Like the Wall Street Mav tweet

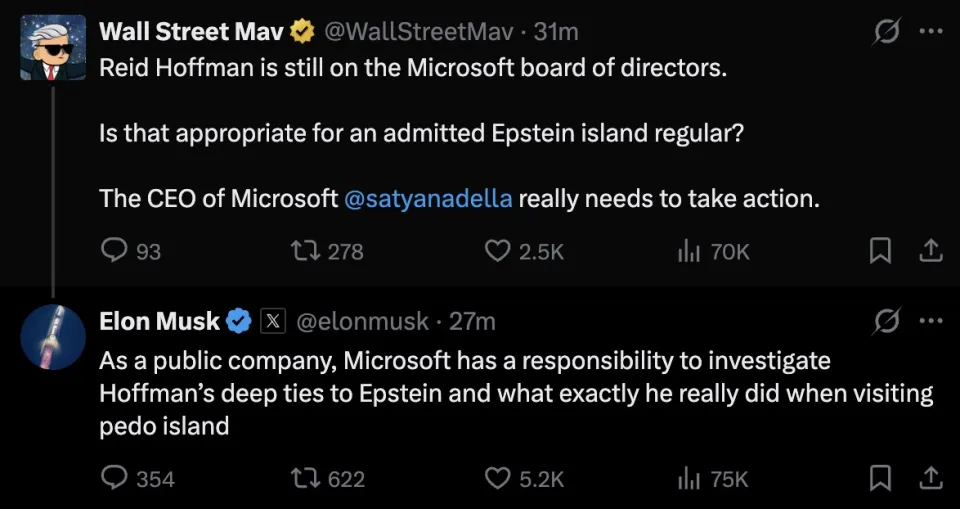[498, 251]
